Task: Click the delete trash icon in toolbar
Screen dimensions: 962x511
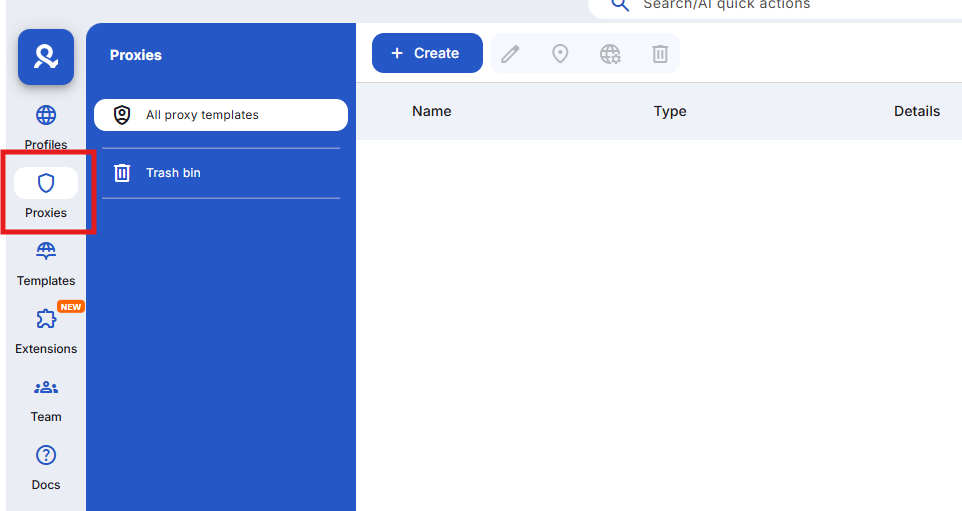Action: click(x=660, y=54)
